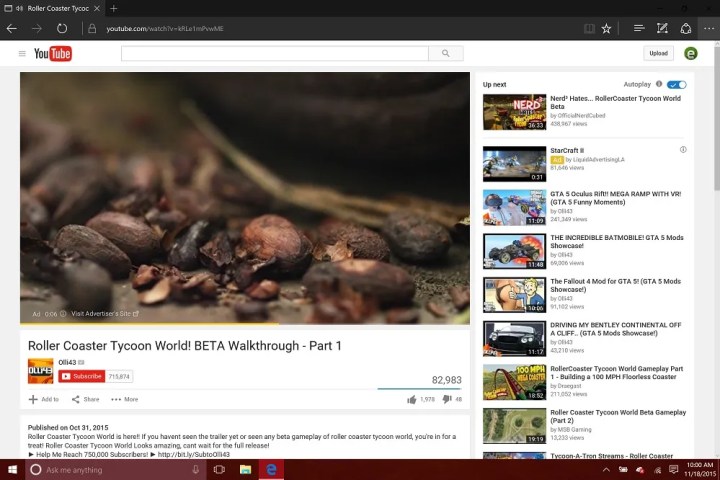Click the Share button
This screenshot has height=480, width=720.
click(x=85, y=399)
